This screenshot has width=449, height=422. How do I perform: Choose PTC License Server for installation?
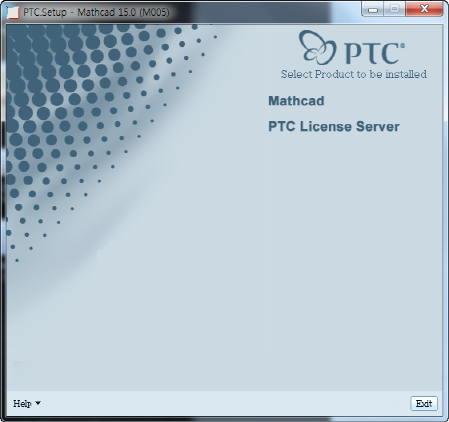(x=334, y=127)
